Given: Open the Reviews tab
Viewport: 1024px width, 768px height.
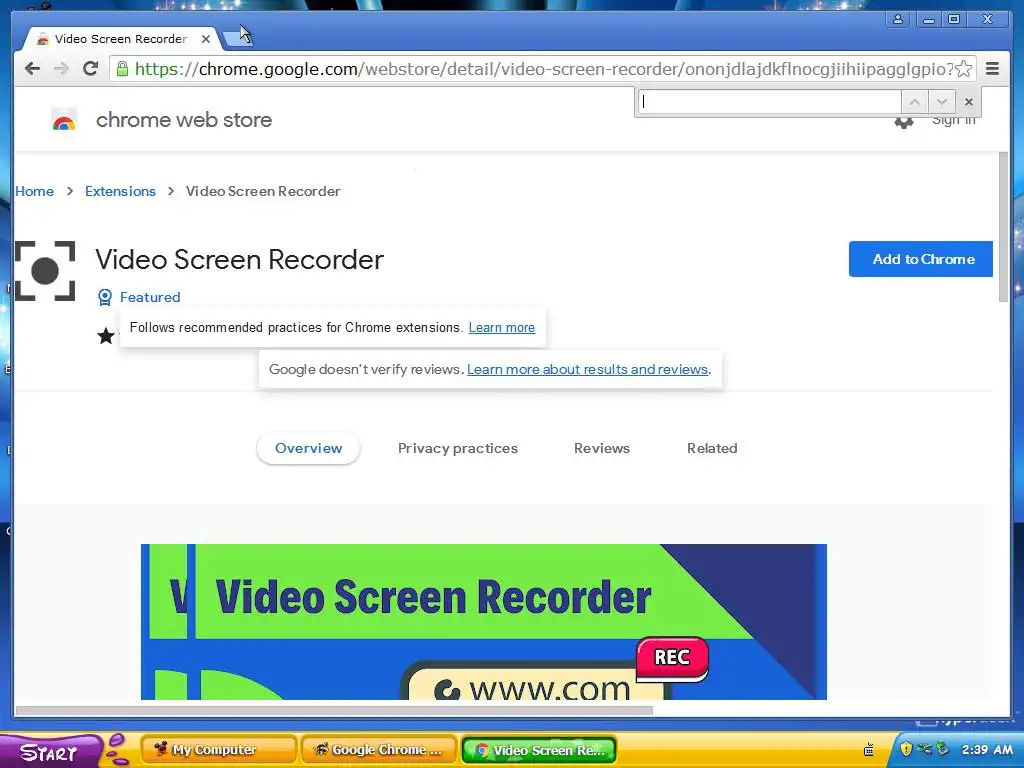Looking at the screenshot, I should click(601, 449).
